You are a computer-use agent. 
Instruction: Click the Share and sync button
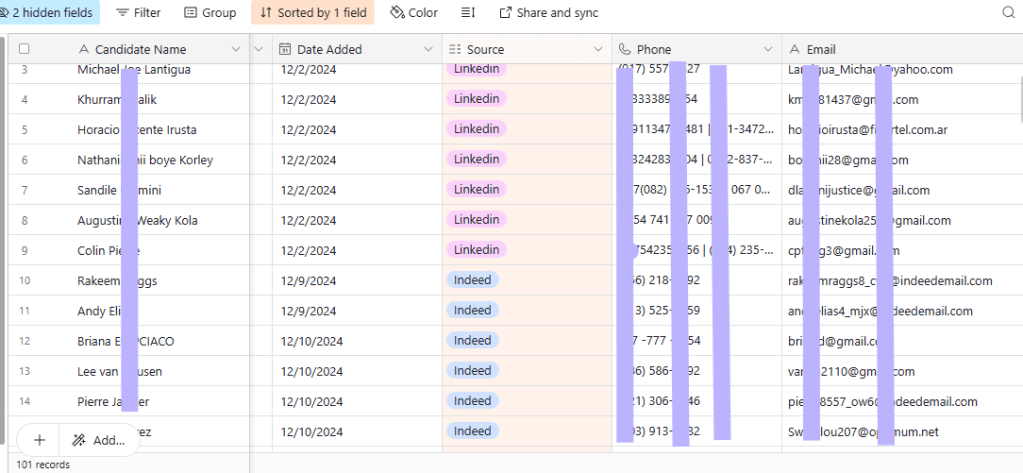coord(548,13)
